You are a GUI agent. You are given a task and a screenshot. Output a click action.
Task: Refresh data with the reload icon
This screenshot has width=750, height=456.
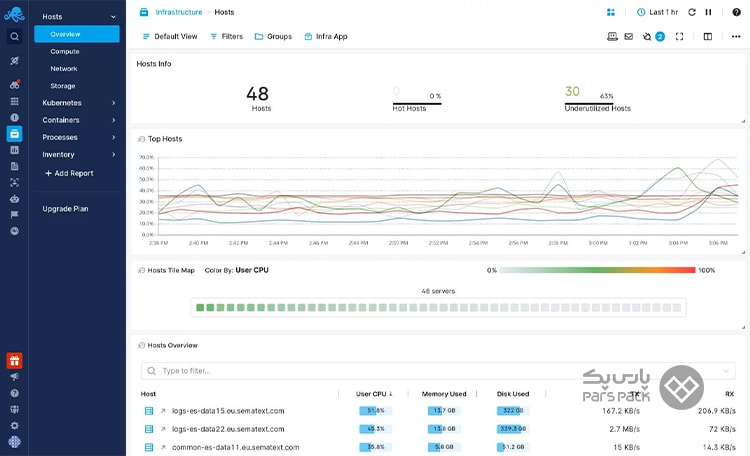click(x=692, y=12)
